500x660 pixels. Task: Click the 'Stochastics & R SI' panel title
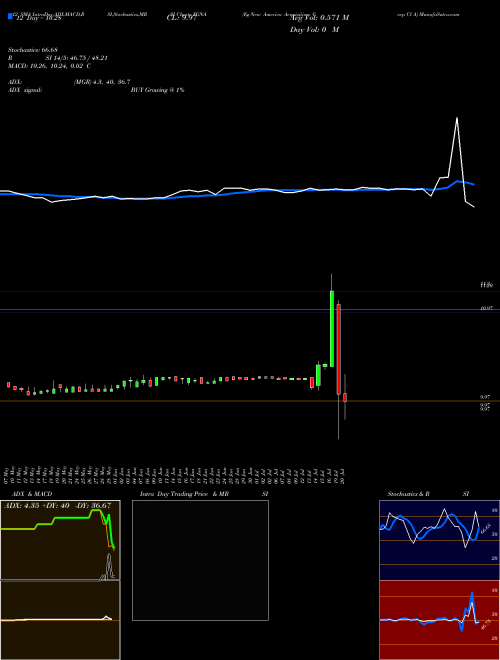click(x=428, y=494)
